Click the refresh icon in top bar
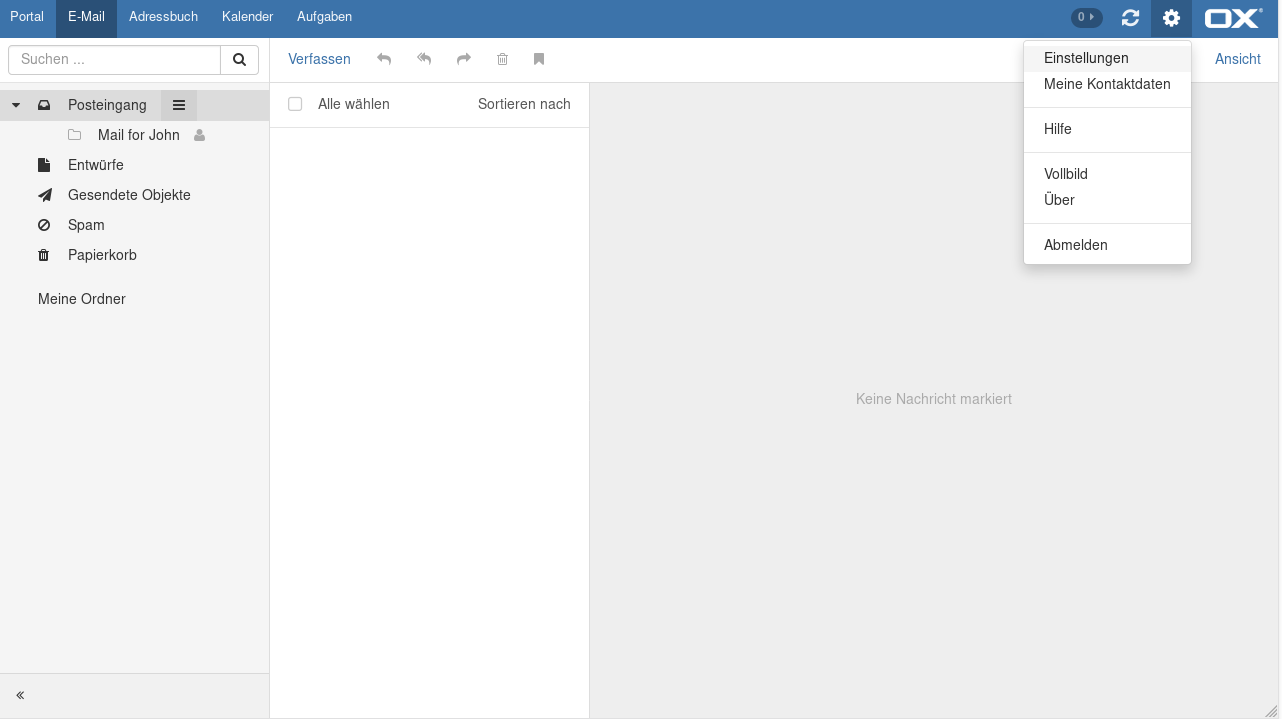 [x=1130, y=18]
